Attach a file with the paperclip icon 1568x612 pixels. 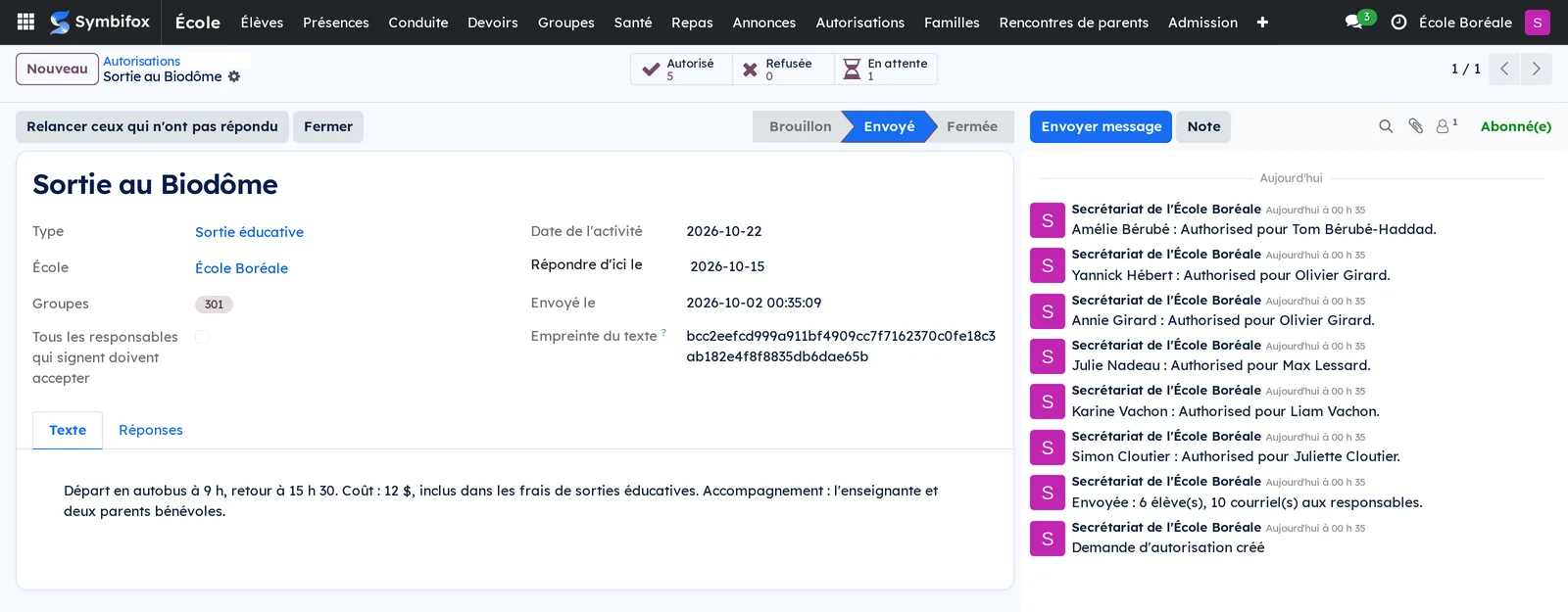coord(1415,126)
